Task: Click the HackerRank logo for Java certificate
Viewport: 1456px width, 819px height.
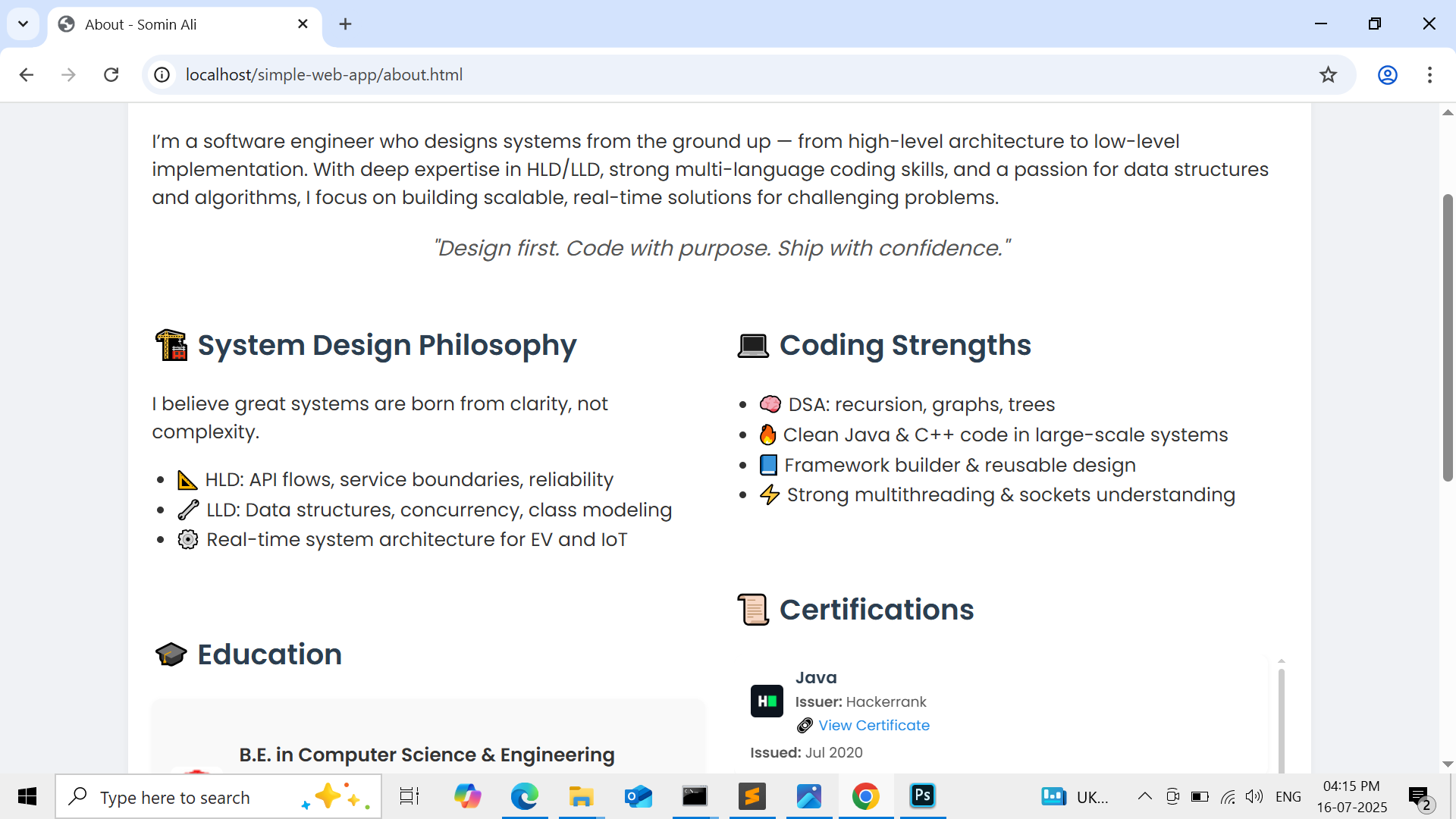Action: [767, 701]
